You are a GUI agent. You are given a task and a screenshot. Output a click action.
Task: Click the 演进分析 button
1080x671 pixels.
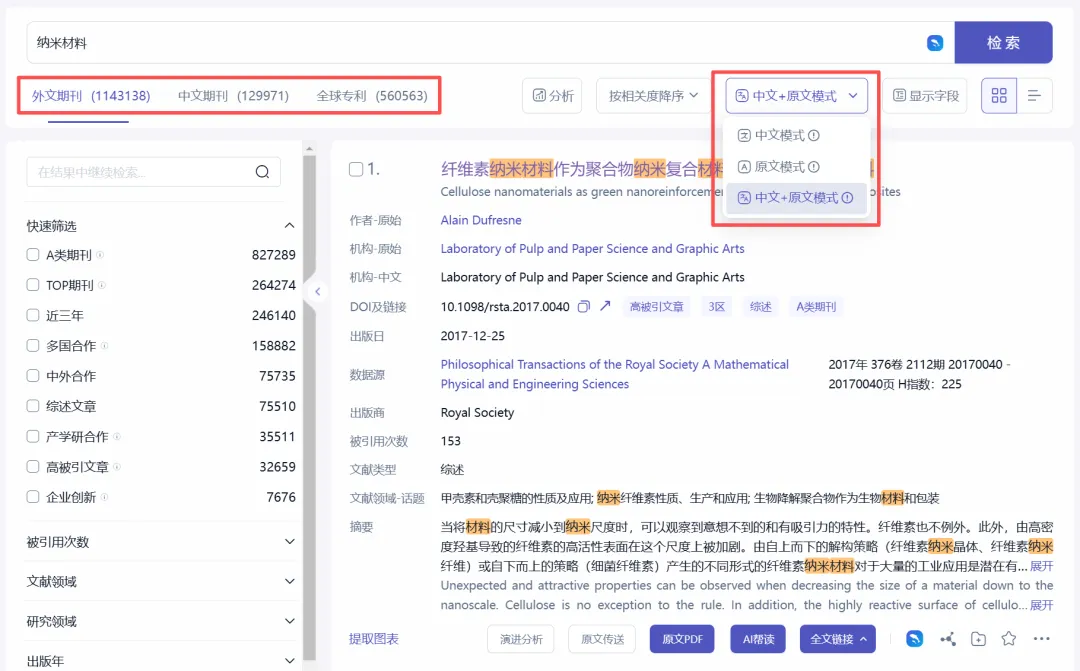click(521, 639)
